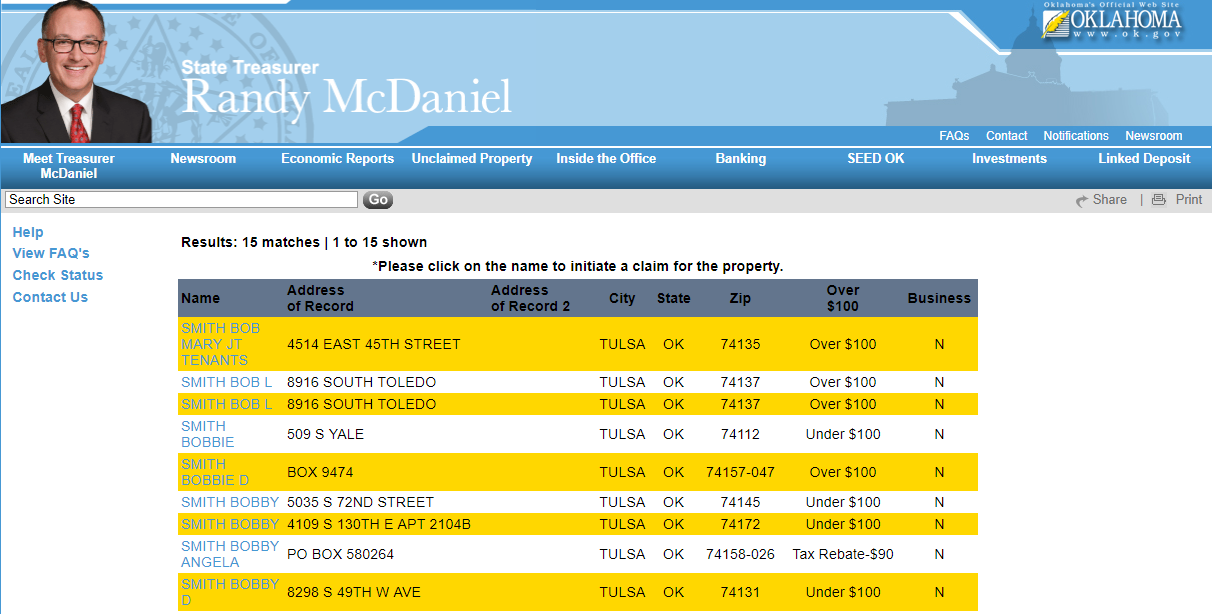Open the Investments menu
Viewport: 1212px width, 614px height.
(x=1009, y=158)
